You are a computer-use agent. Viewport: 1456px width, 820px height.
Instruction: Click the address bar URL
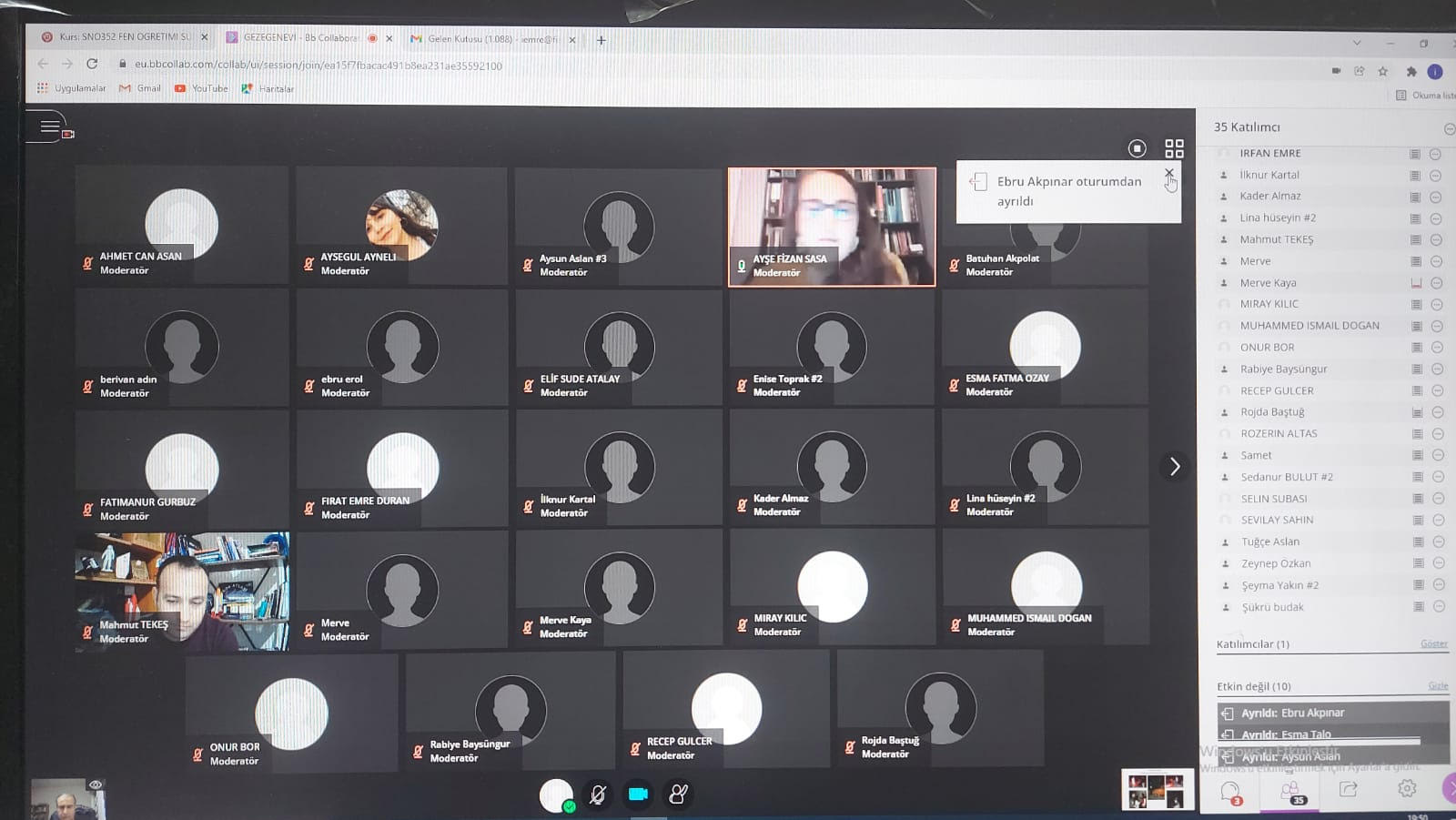tap(318, 66)
